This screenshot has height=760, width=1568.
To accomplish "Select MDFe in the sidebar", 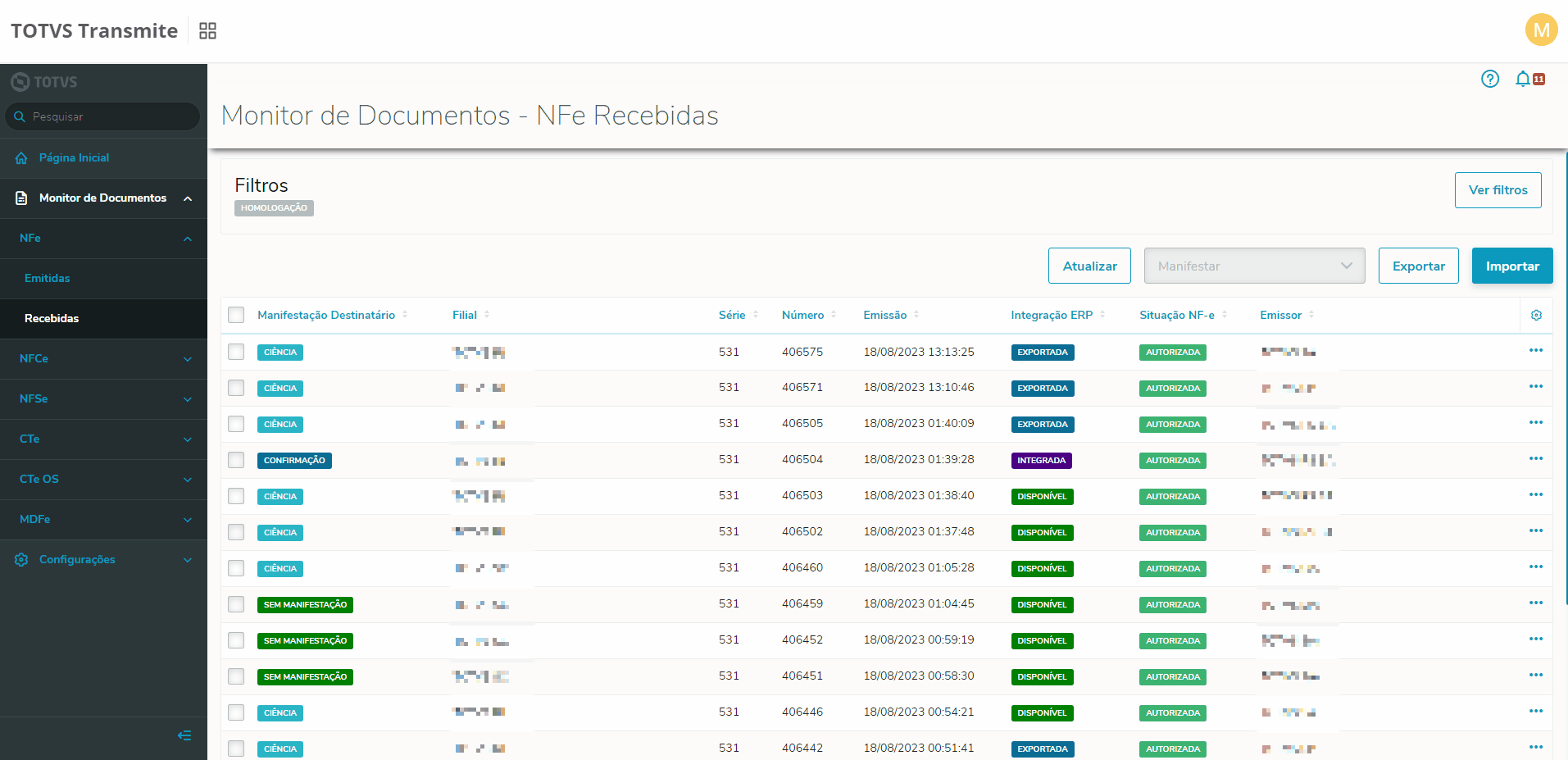I will [x=35, y=520].
